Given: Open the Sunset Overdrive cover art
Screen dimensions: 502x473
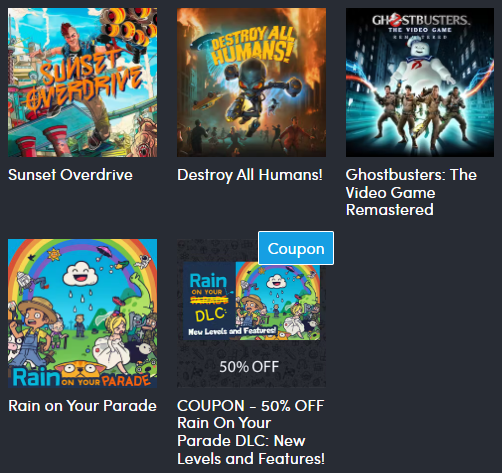Looking at the screenshot, I should tap(82, 82).
